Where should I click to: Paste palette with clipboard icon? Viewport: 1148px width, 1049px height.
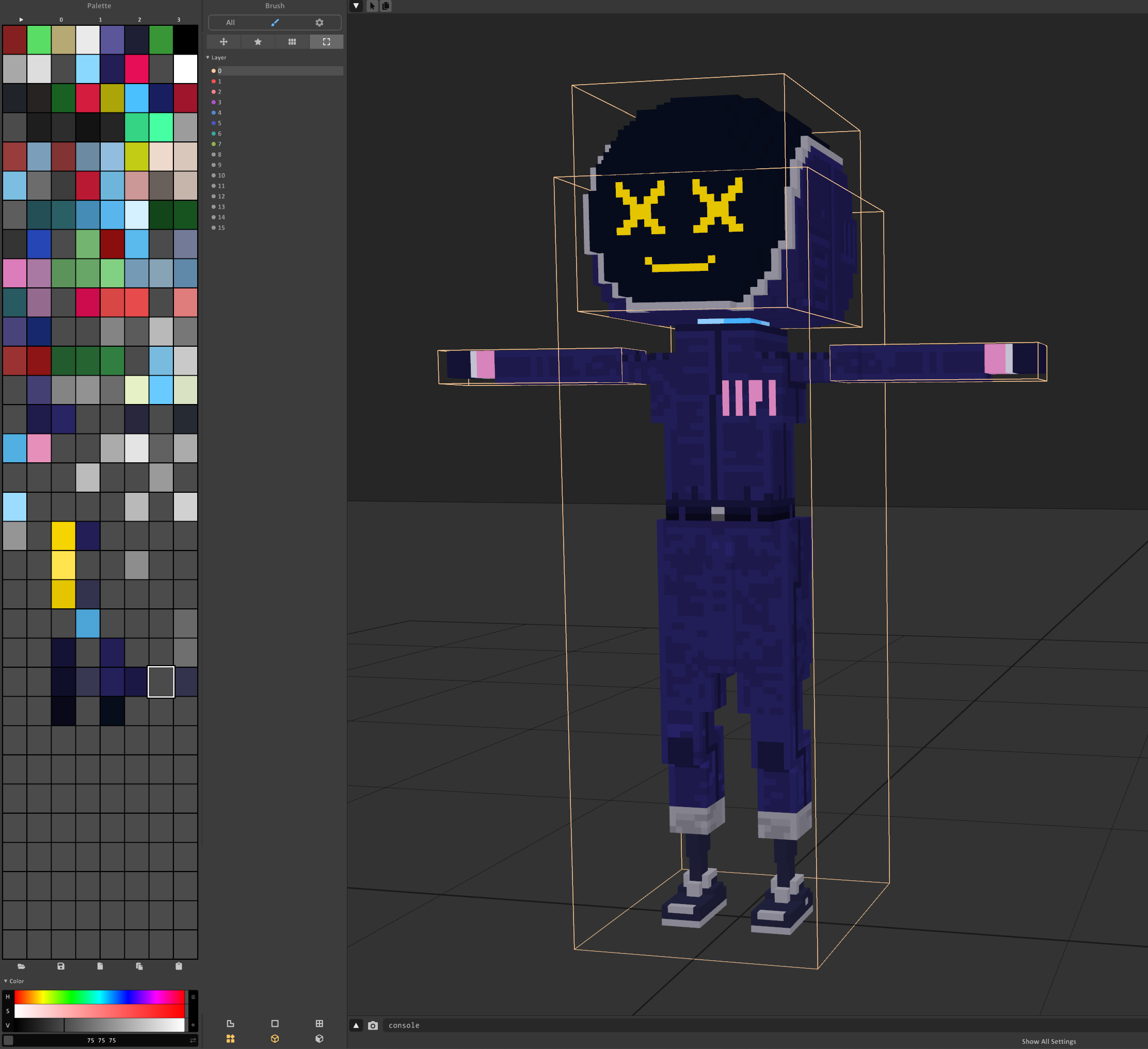tap(179, 966)
